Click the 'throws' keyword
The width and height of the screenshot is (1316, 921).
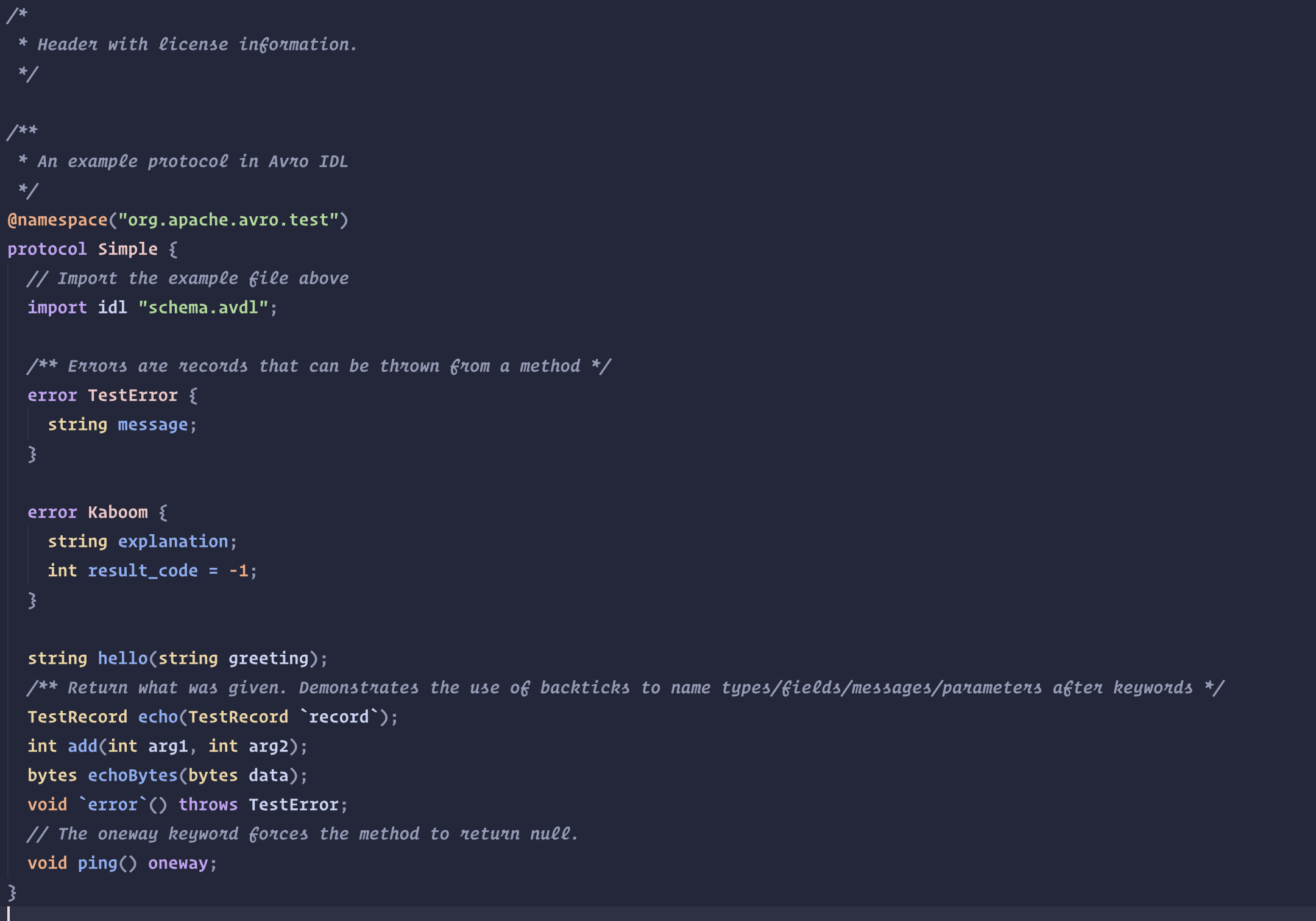208,805
